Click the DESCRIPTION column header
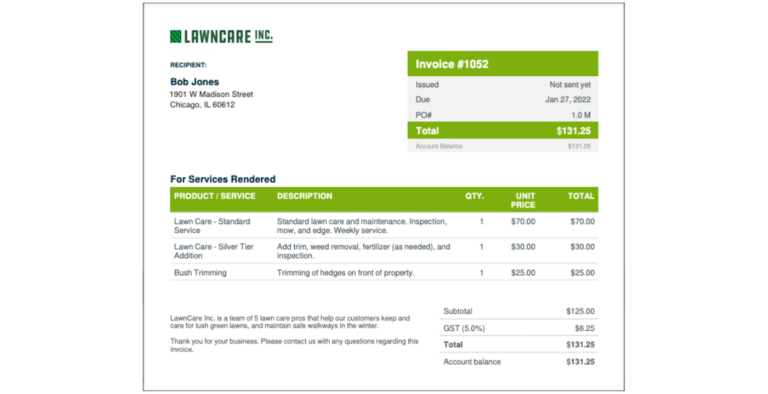Image resolution: width=768 pixels, height=394 pixels. click(305, 196)
